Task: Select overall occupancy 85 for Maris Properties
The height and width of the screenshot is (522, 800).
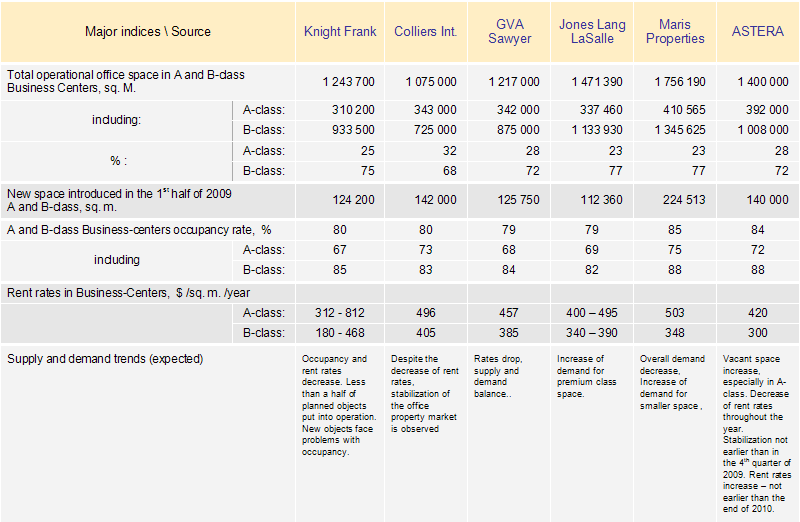Action: (x=674, y=230)
